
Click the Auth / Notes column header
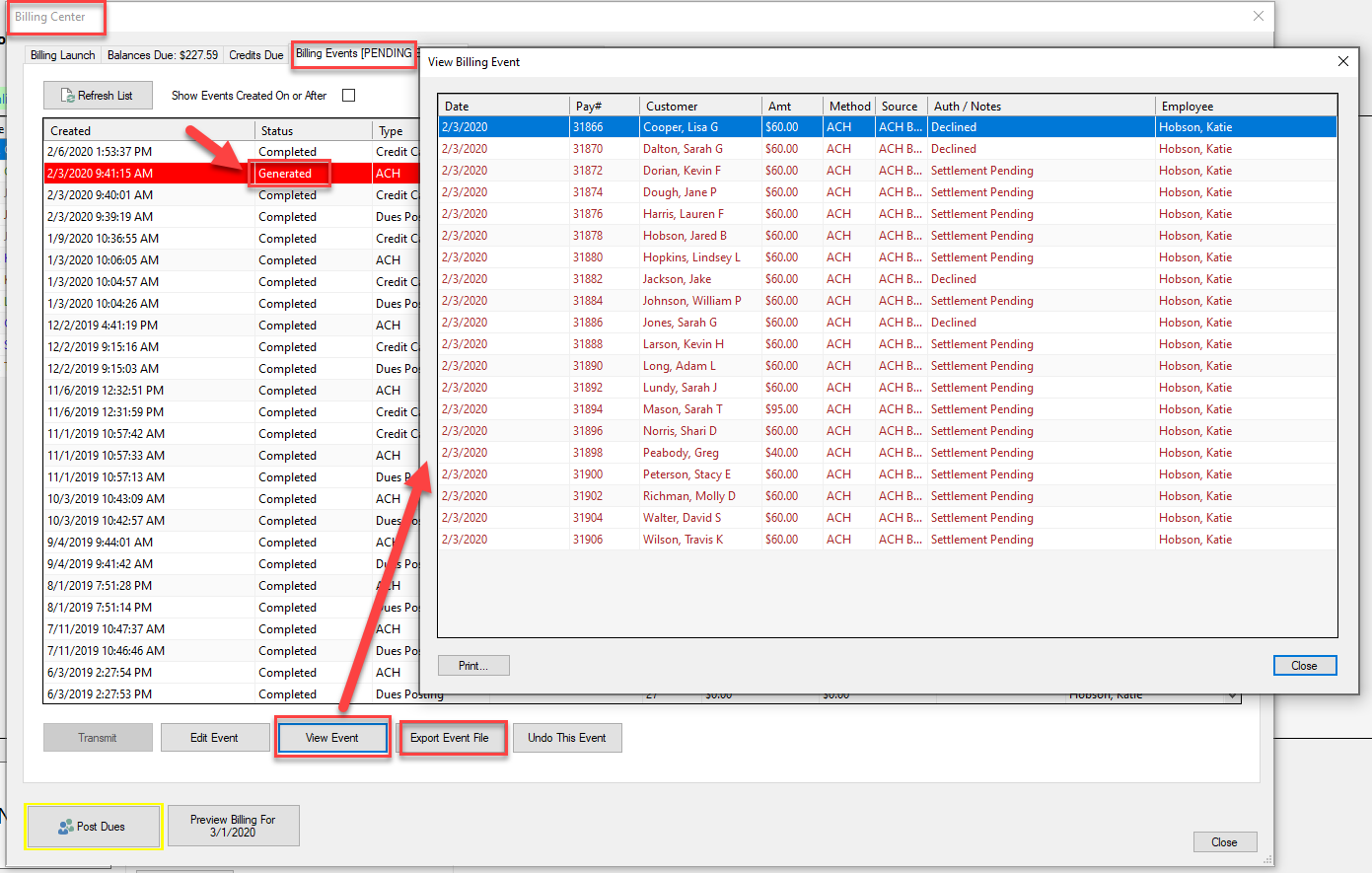[x=1042, y=106]
